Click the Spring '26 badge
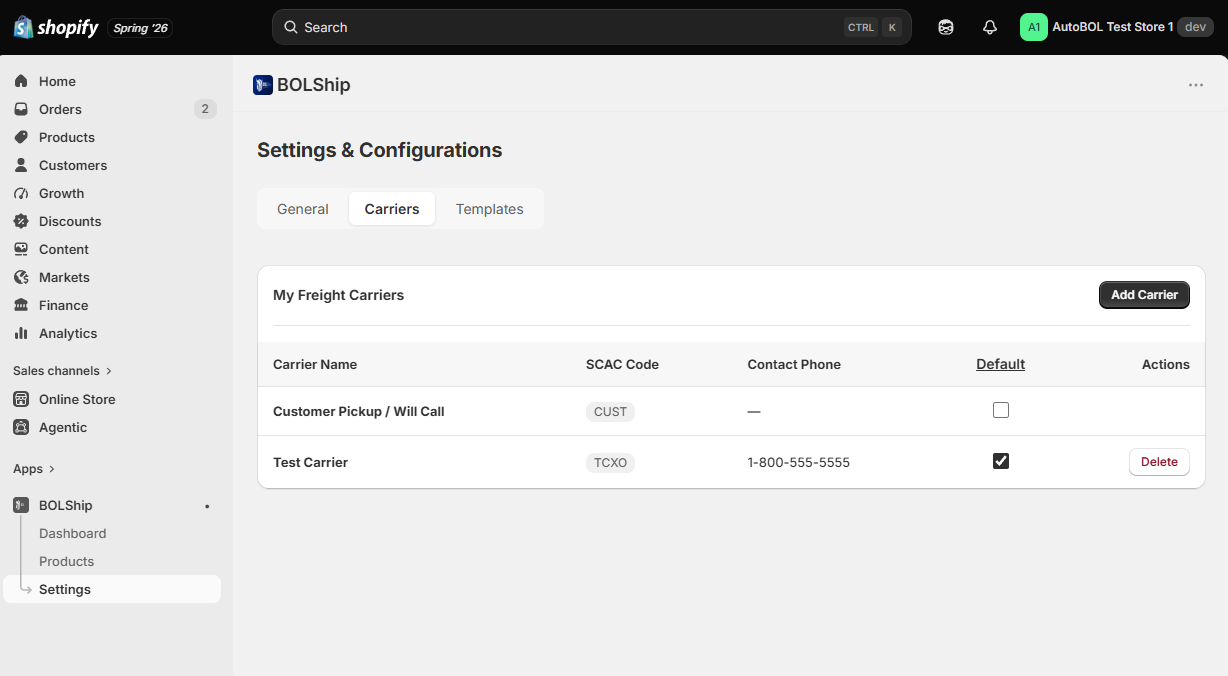The height and width of the screenshot is (676, 1228). point(140,28)
